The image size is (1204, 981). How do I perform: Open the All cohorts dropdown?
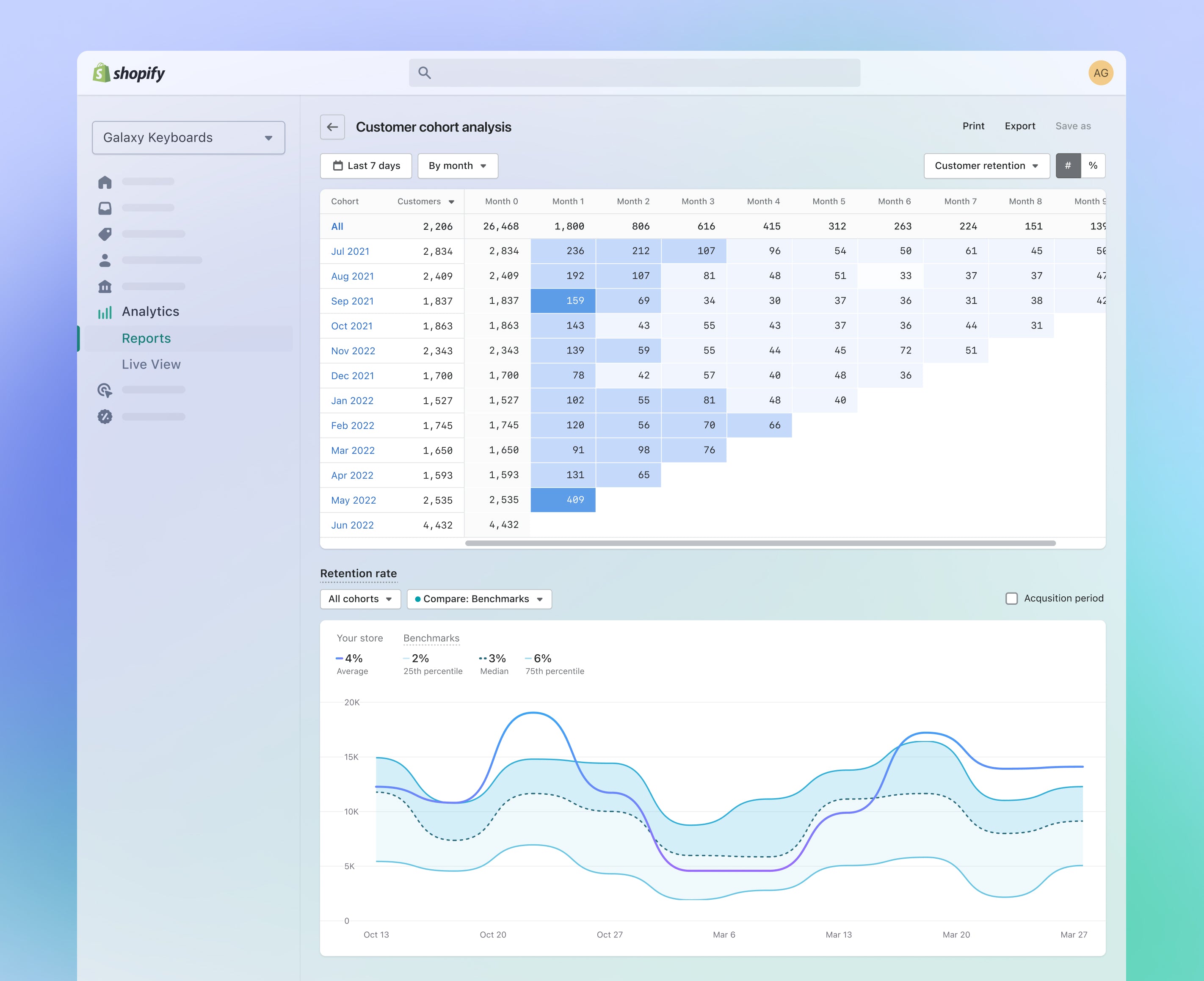361,599
